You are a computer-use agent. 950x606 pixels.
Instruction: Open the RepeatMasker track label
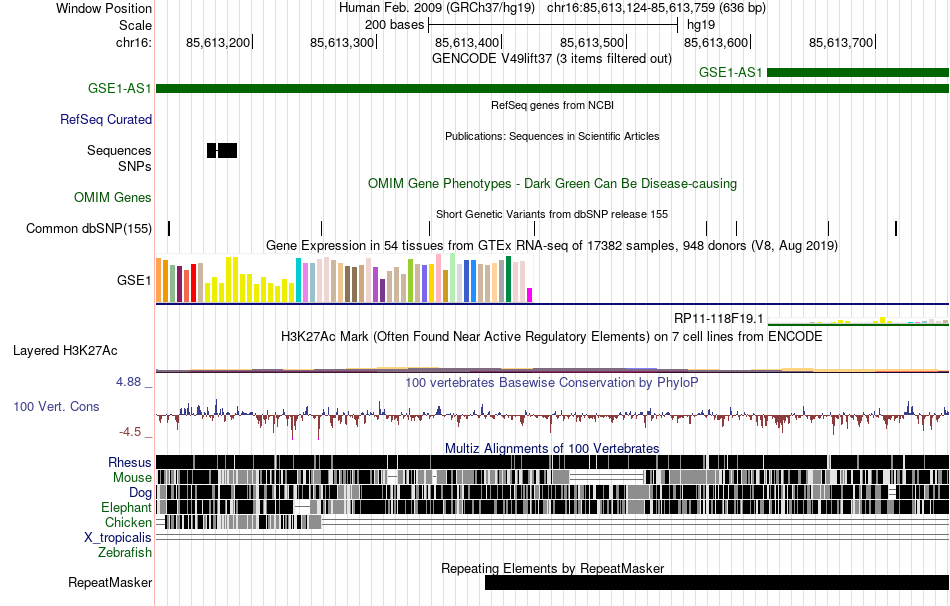click(110, 583)
